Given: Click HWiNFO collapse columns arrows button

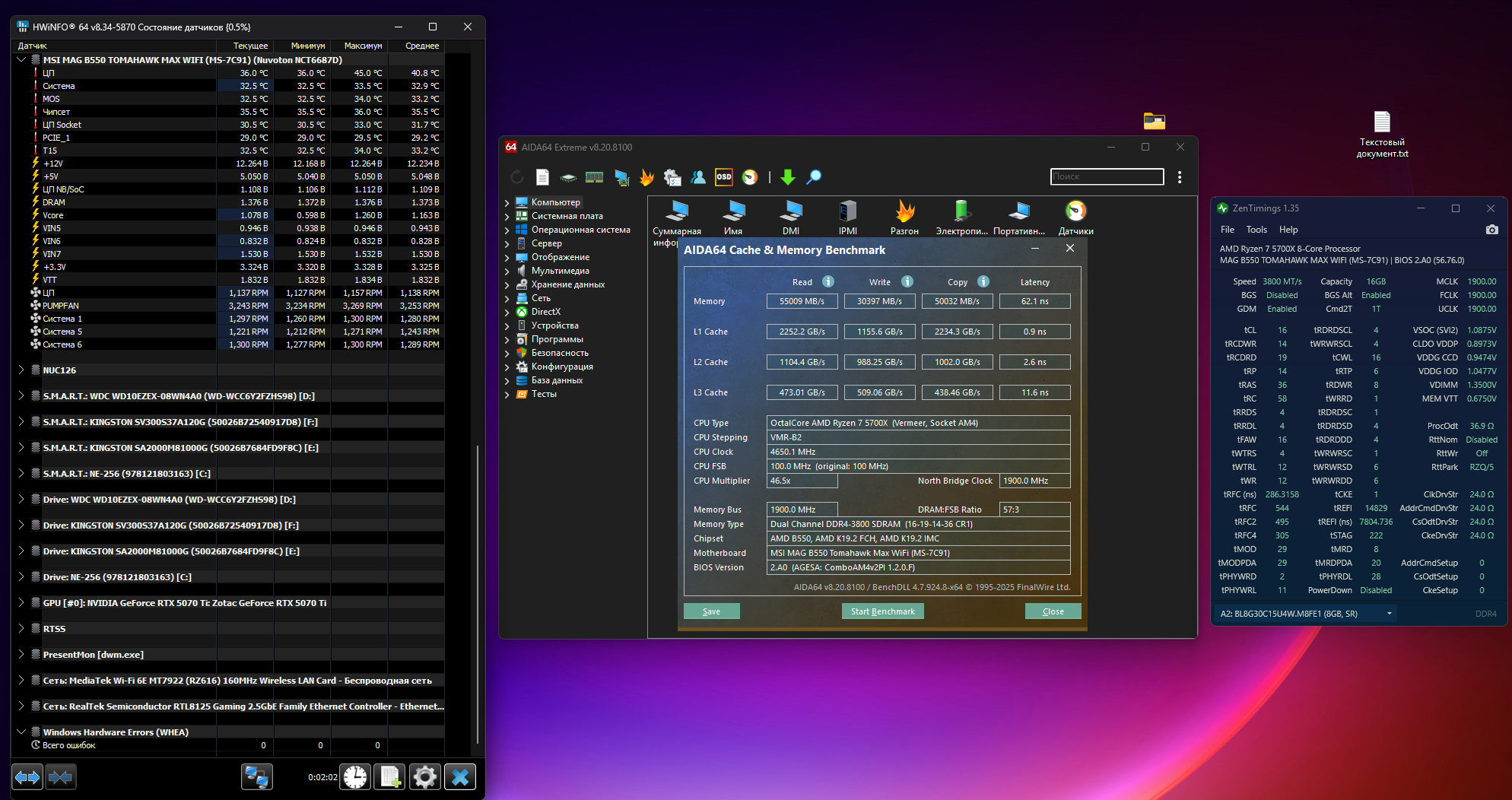Looking at the screenshot, I should [x=61, y=777].
